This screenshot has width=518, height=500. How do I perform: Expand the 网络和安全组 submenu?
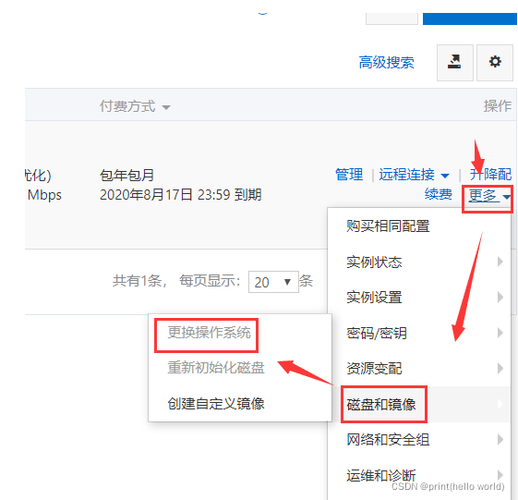click(x=419, y=440)
